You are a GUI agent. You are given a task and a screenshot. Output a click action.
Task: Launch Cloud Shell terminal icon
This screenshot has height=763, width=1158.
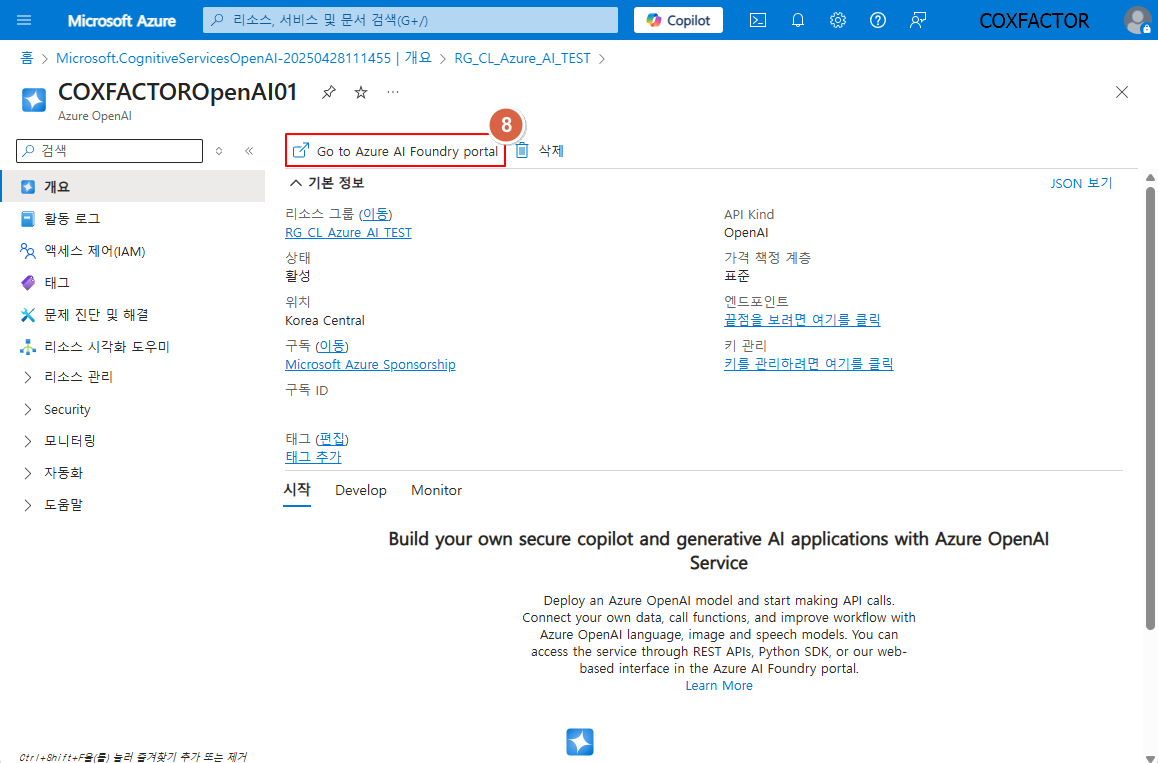click(x=758, y=20)
